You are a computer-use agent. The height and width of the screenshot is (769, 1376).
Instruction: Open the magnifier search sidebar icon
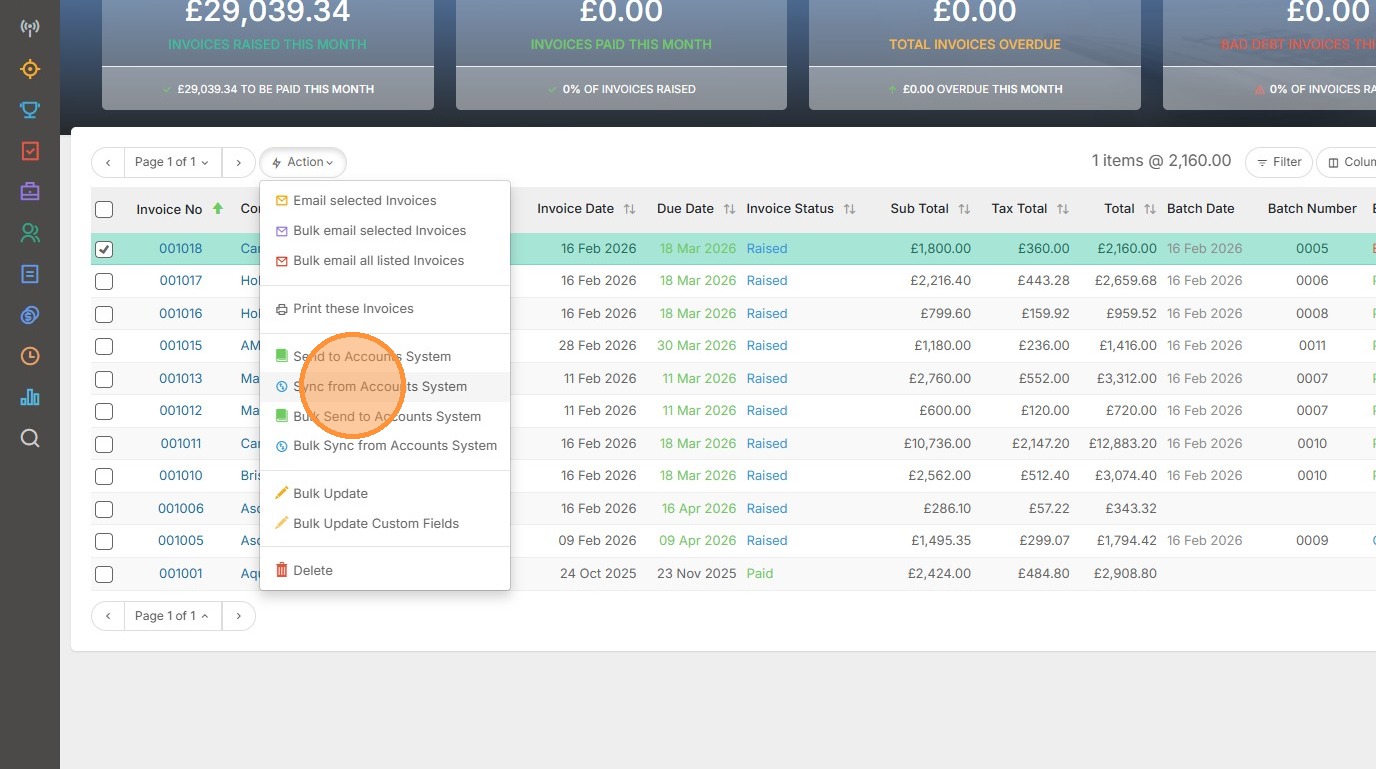30,438
